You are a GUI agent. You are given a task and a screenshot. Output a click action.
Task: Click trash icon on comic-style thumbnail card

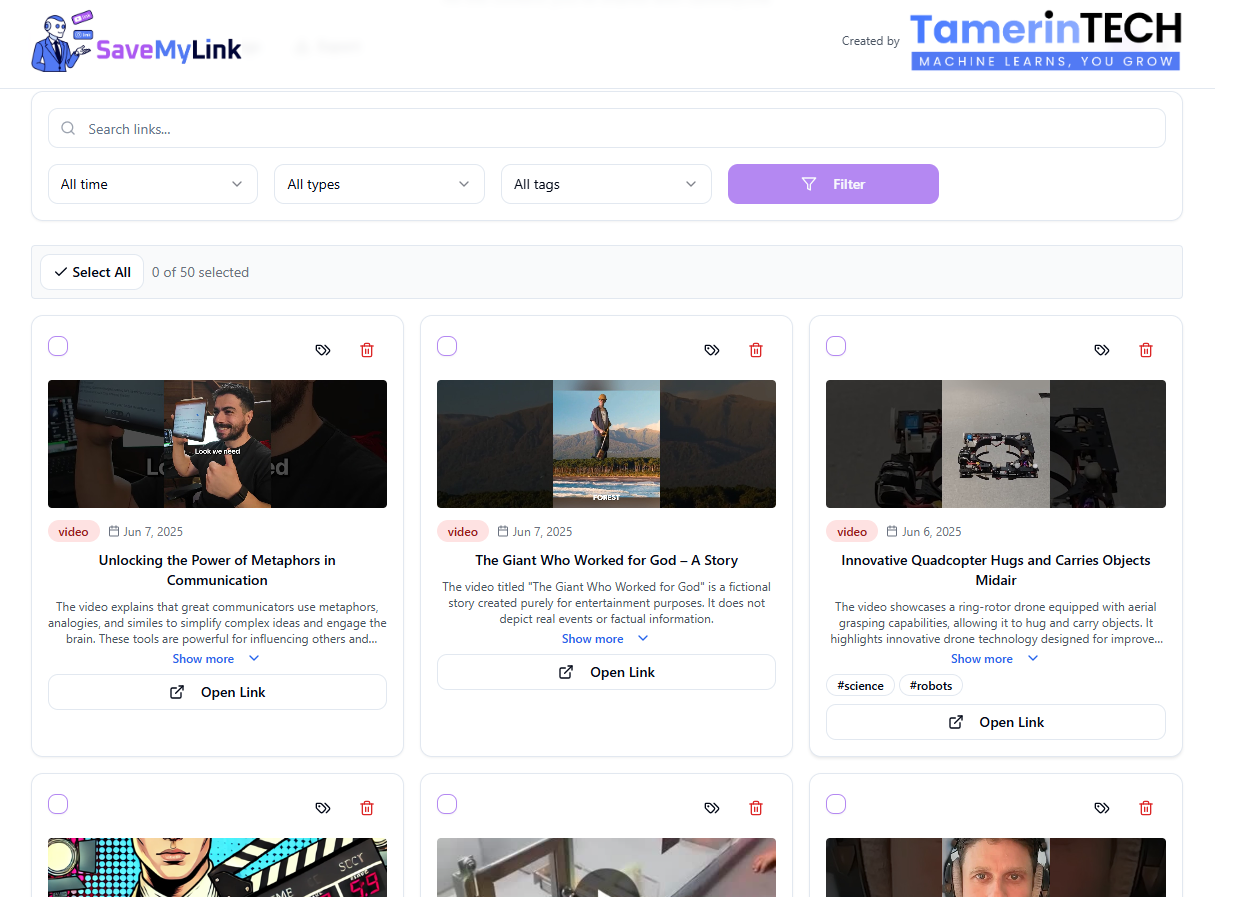367,808
